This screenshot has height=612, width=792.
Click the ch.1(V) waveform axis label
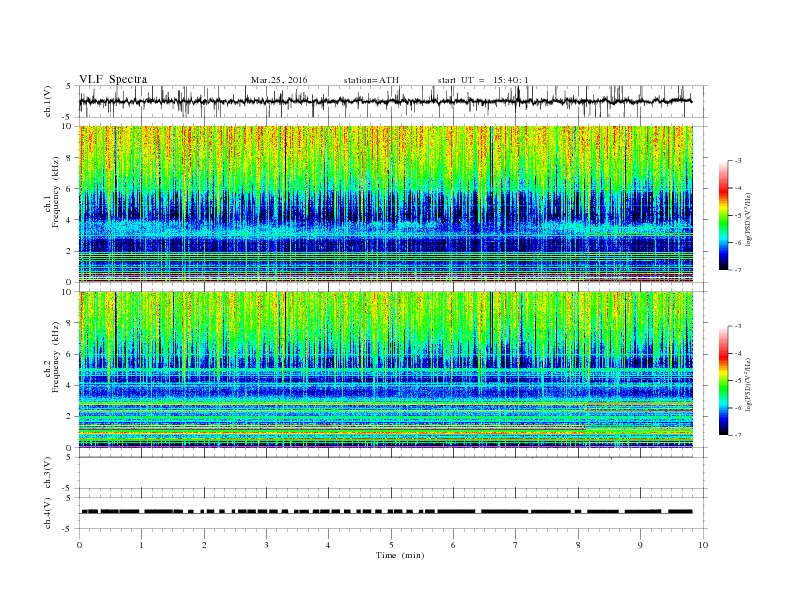coord(48,101)
